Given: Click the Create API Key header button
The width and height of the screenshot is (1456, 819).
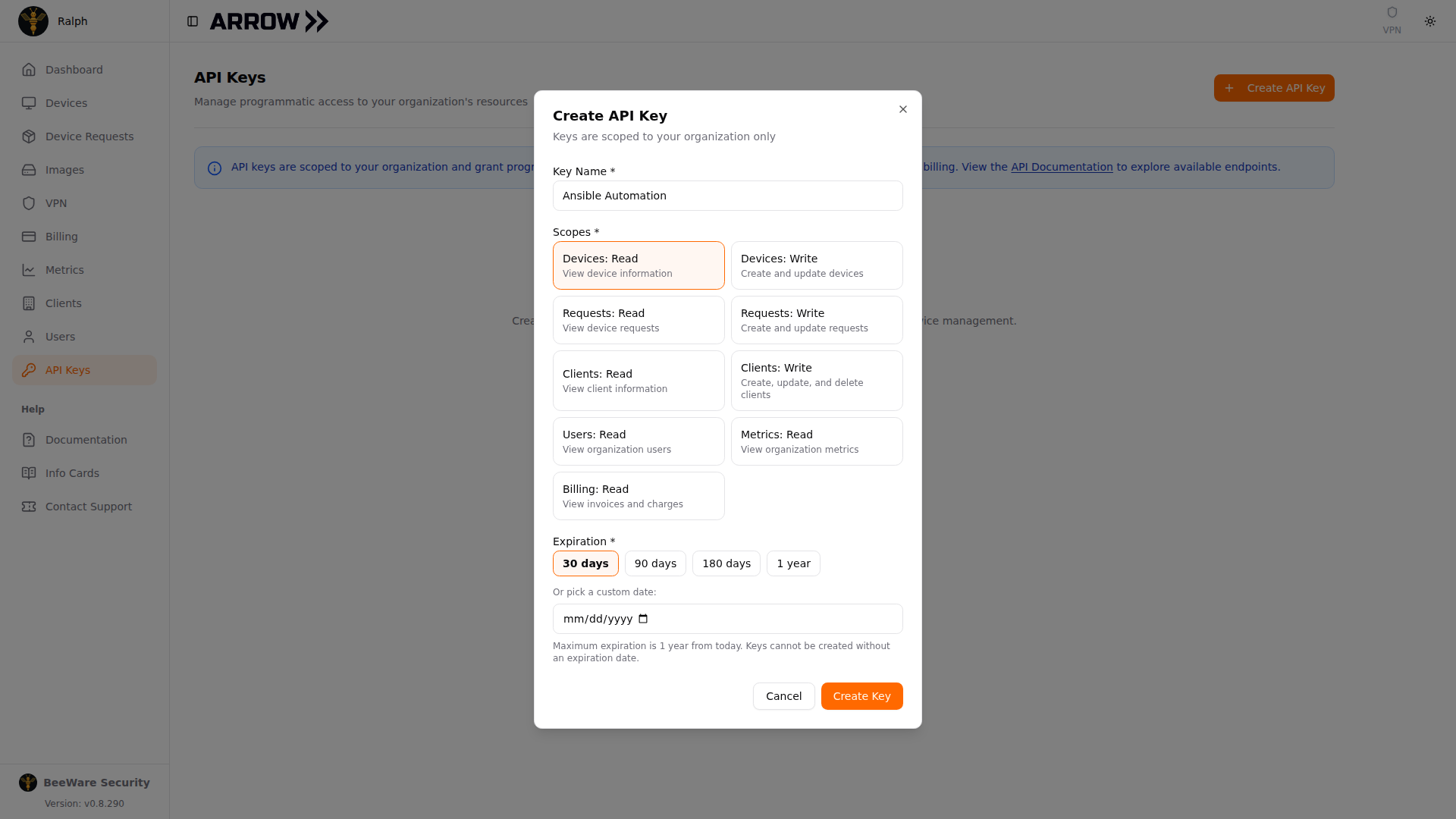Looking at the screenshot, I should click(x=1274, y=88).
